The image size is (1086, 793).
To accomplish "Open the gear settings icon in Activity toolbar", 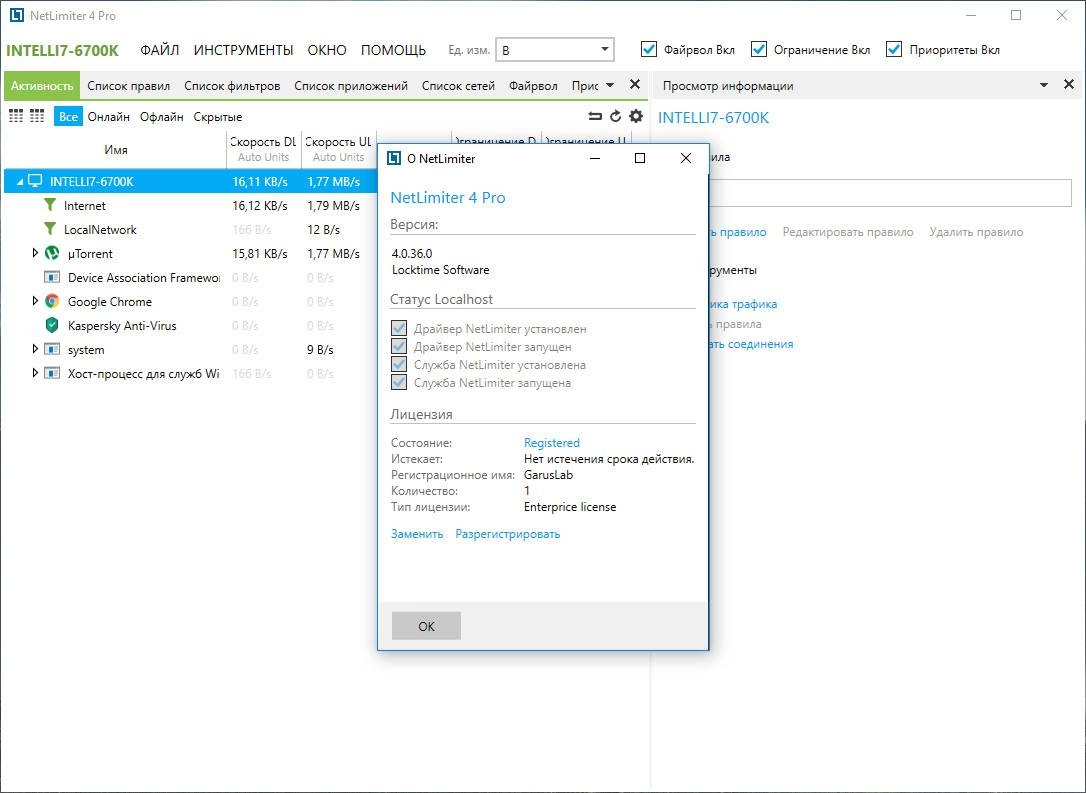I will click(x=636, y=116).
